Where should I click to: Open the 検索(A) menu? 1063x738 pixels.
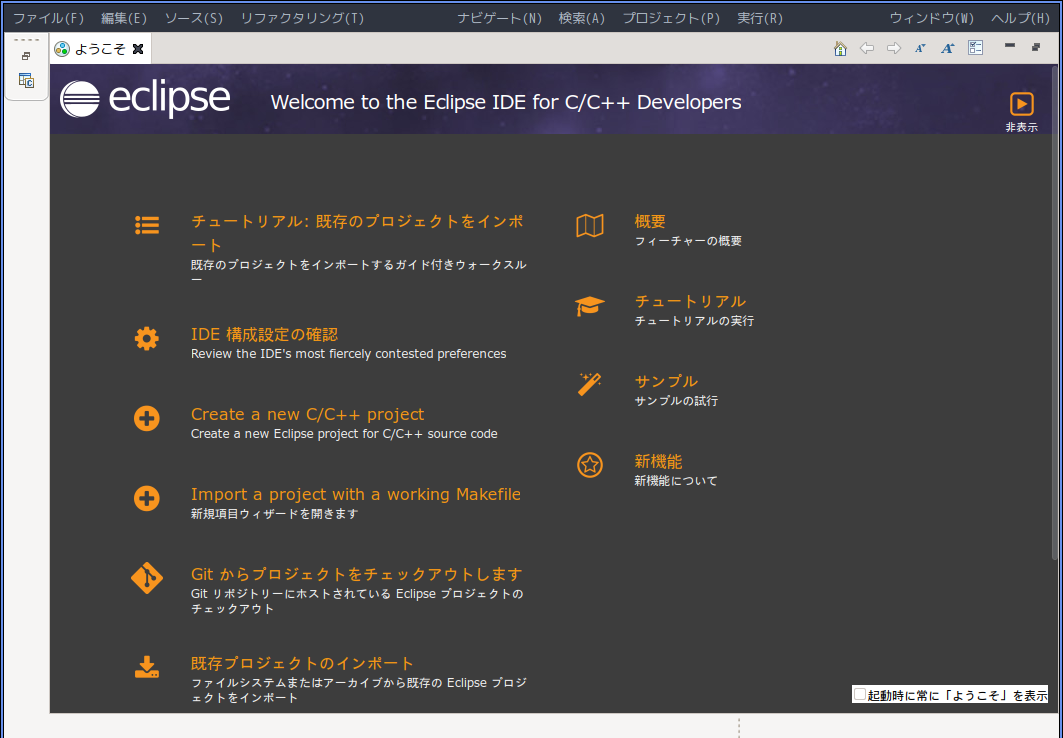click(x=582, y=18)
